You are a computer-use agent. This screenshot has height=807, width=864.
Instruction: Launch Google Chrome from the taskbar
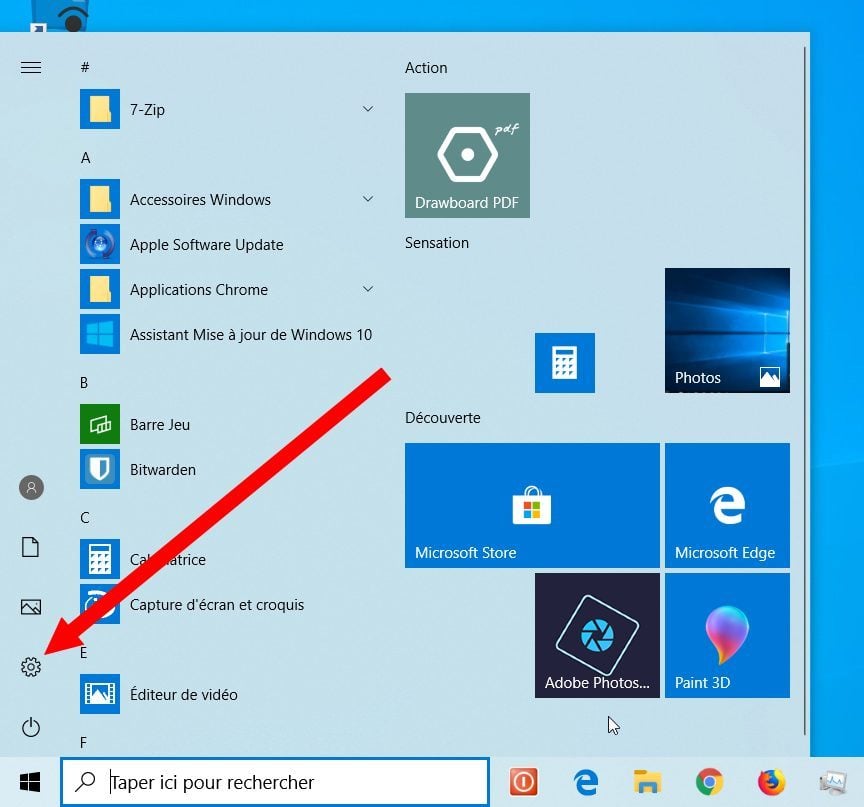click(x=710, y=782)
